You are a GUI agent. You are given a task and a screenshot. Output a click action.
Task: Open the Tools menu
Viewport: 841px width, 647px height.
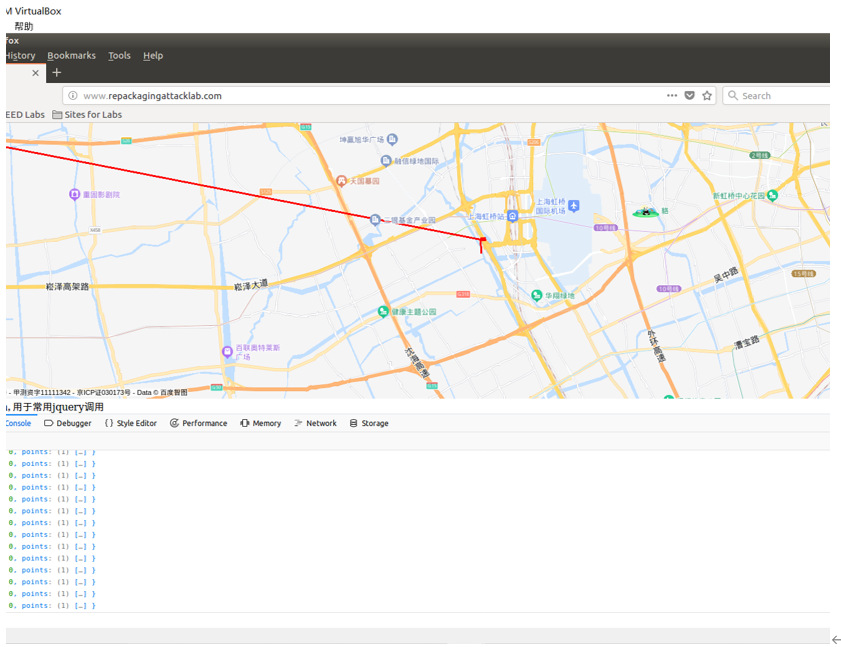point(119,55)
